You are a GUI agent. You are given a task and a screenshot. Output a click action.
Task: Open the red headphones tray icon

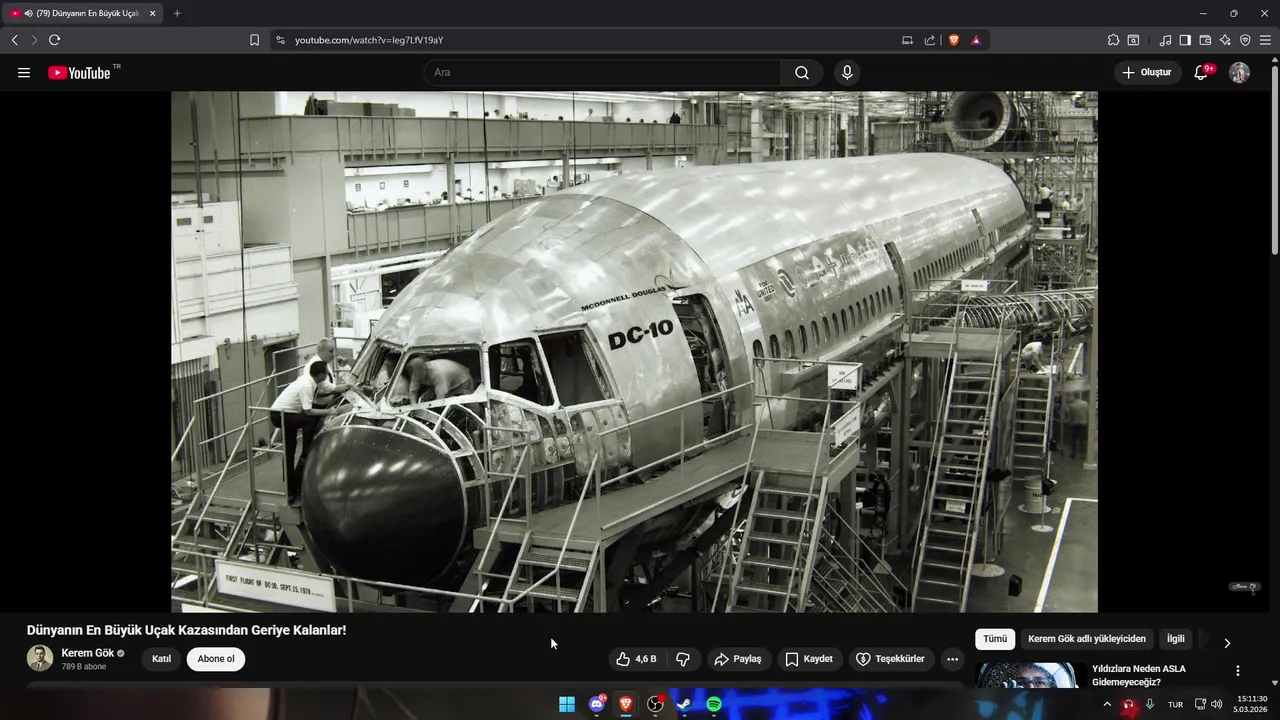(x=1129, y=704)
